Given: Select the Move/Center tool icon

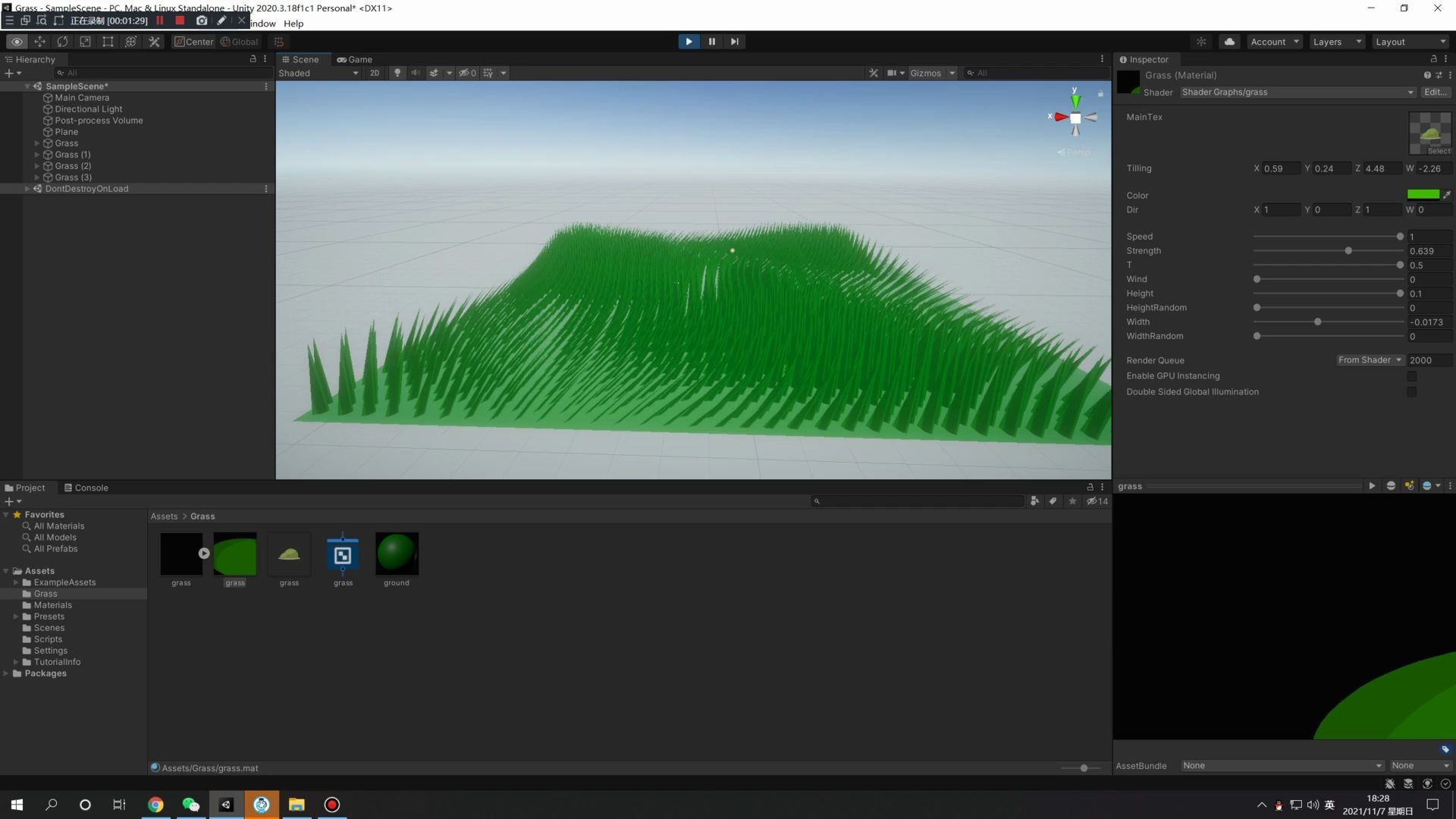Looking at the screenshot, I should click(40, 42).
